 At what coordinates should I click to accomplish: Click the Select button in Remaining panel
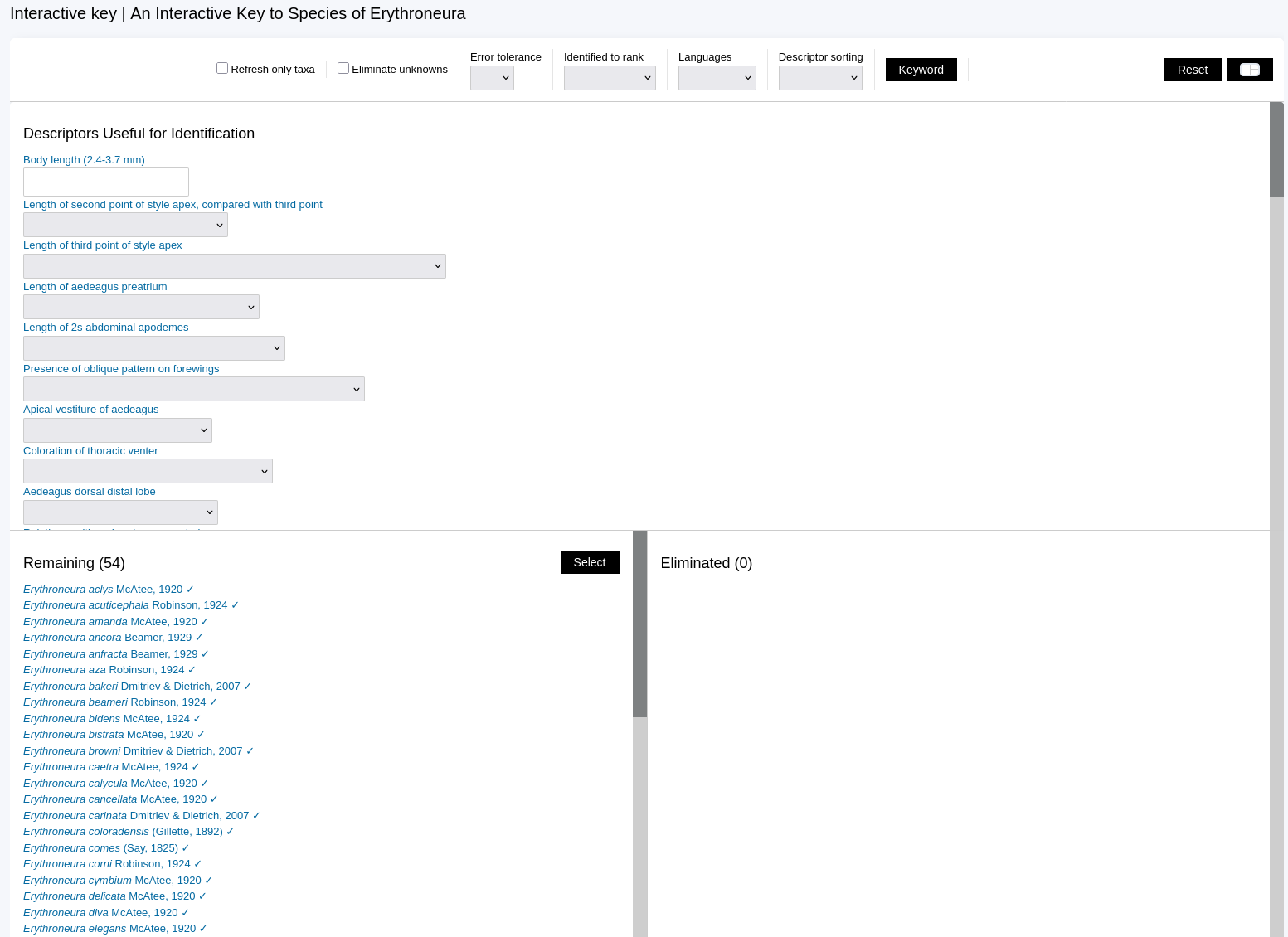coord(589,562)
